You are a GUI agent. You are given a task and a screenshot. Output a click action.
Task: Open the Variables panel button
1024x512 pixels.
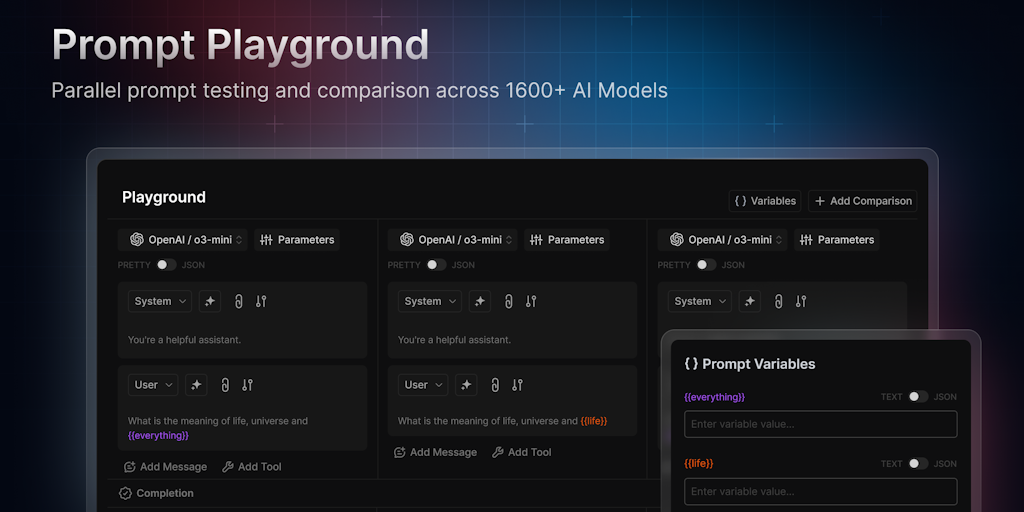point(765,200)
